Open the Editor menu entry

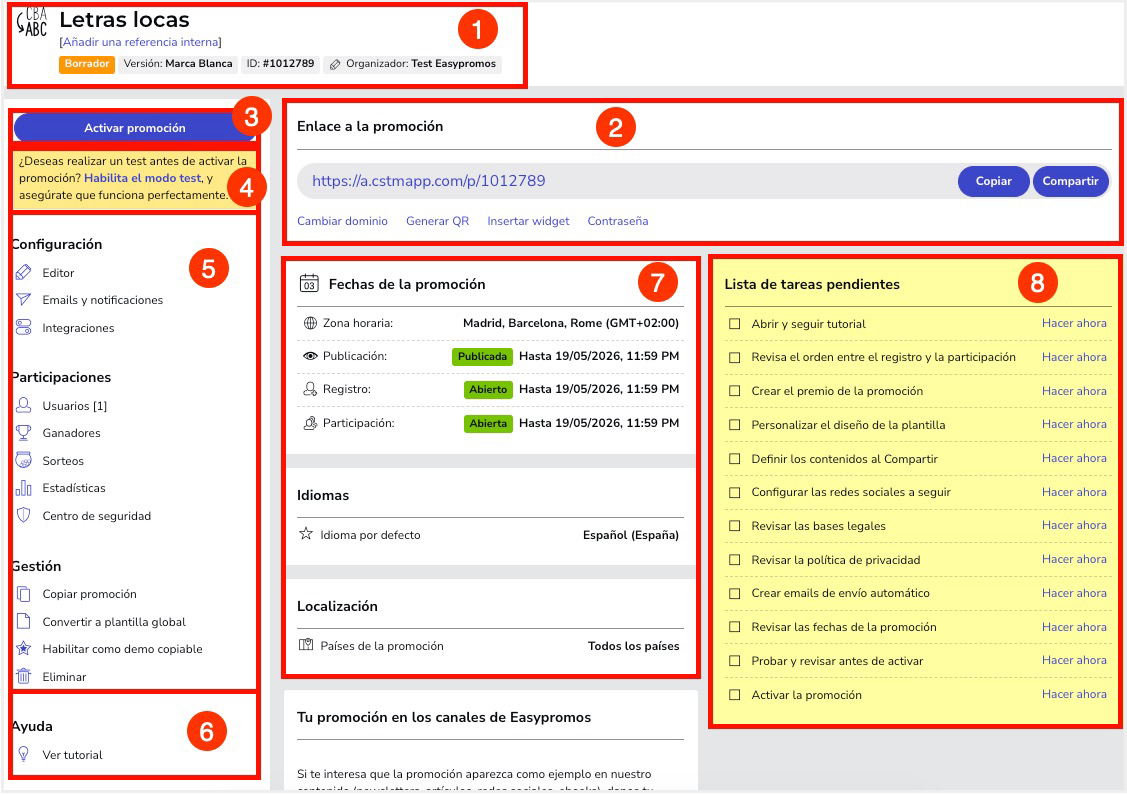pos(58,273)
